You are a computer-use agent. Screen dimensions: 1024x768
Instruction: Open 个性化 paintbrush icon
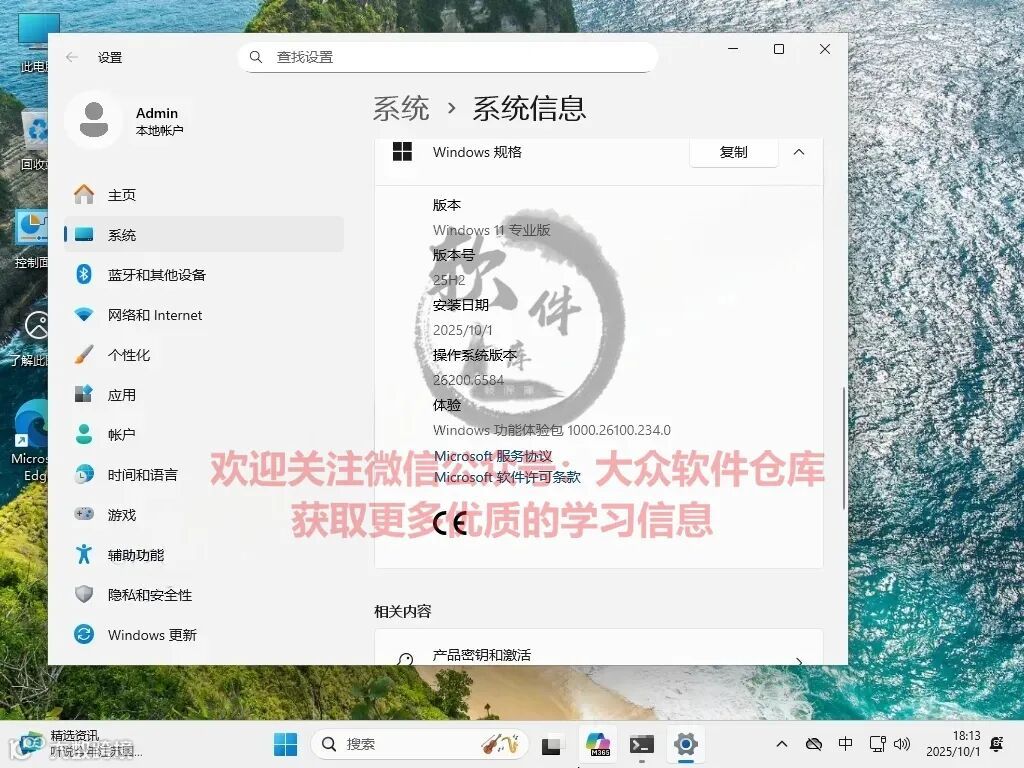coord(84,355)
